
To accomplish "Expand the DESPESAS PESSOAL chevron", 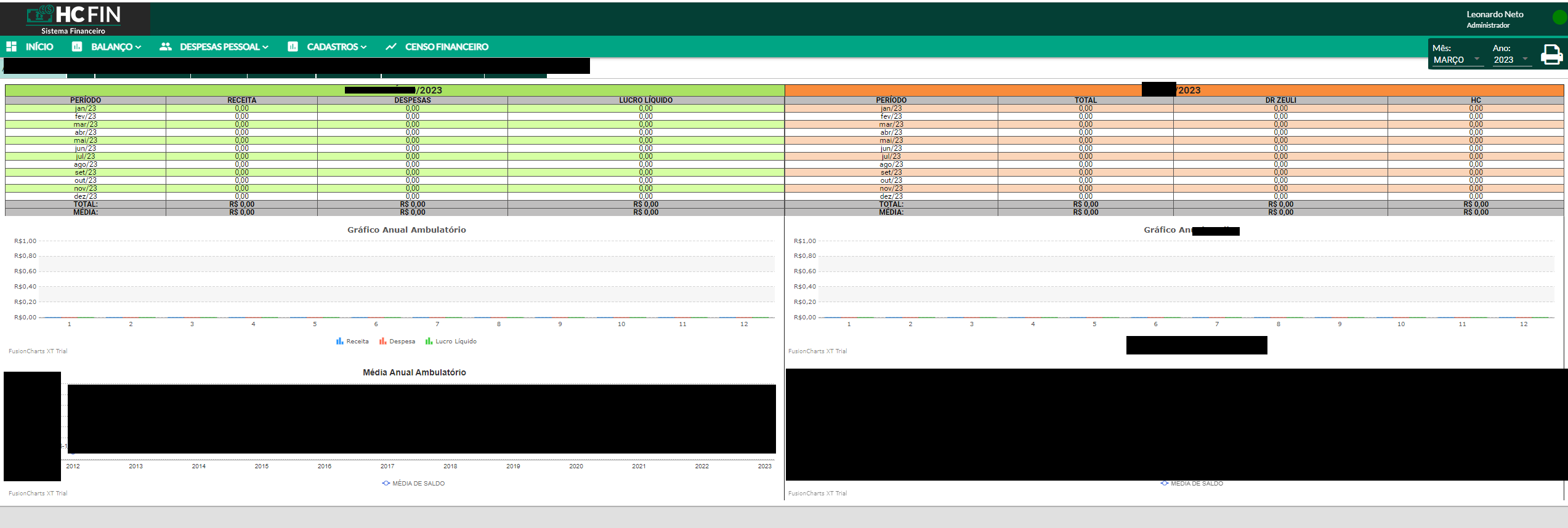I will click(x=265, y=47).
